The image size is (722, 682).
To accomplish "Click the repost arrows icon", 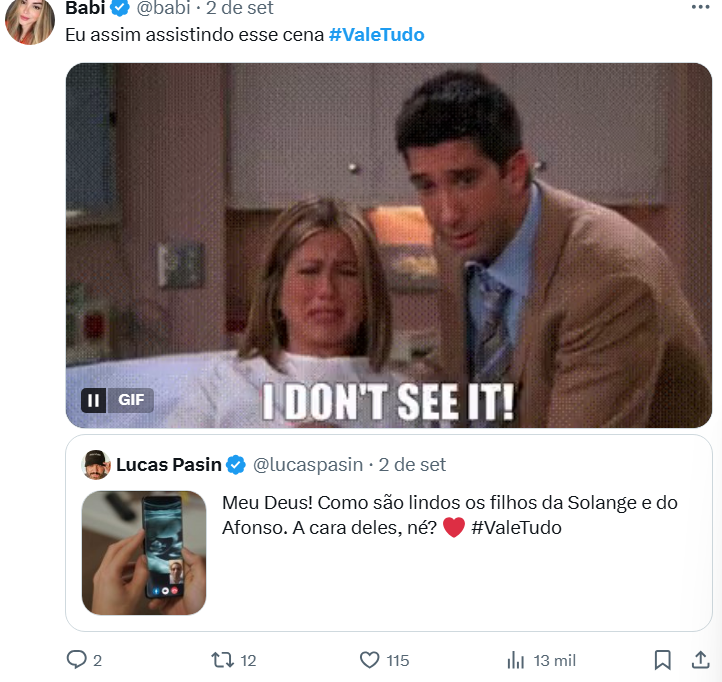I will (221, 660).
